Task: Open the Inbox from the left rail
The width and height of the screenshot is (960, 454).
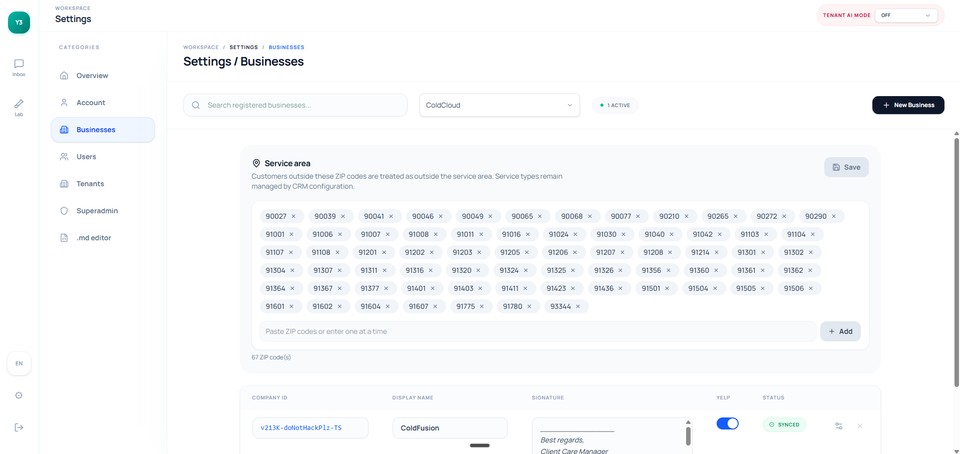Action: click(19, 67)
